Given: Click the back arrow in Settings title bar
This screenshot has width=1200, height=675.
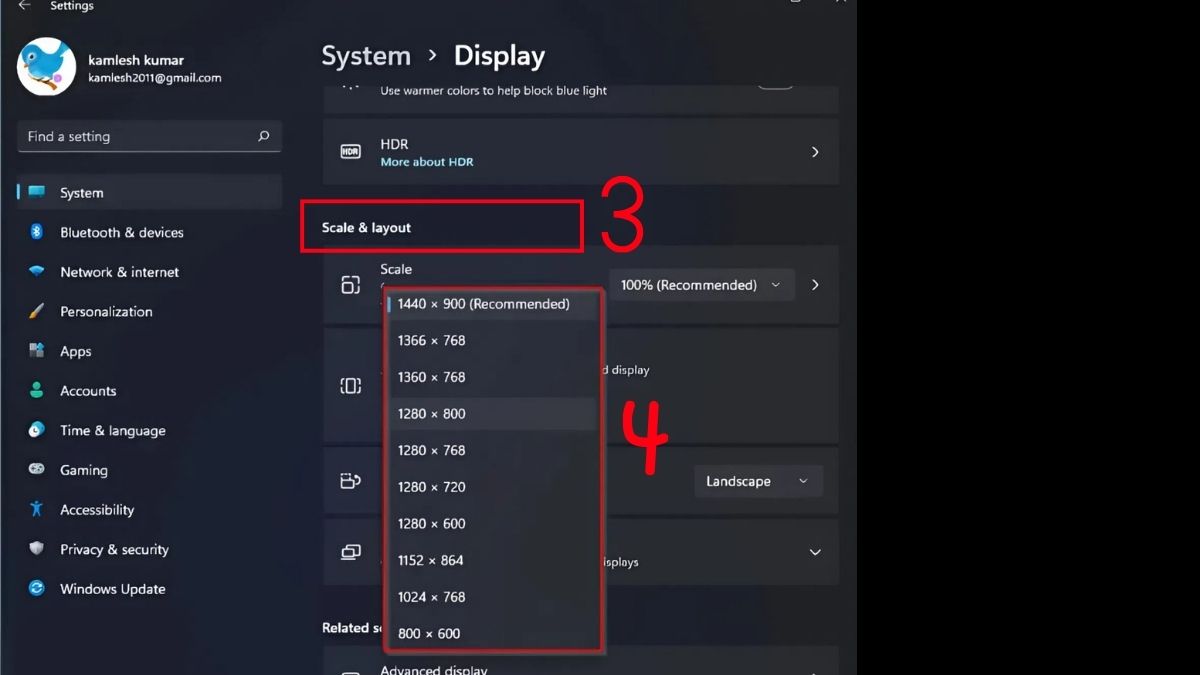Looking at the screenshot, I should point(24,6).
